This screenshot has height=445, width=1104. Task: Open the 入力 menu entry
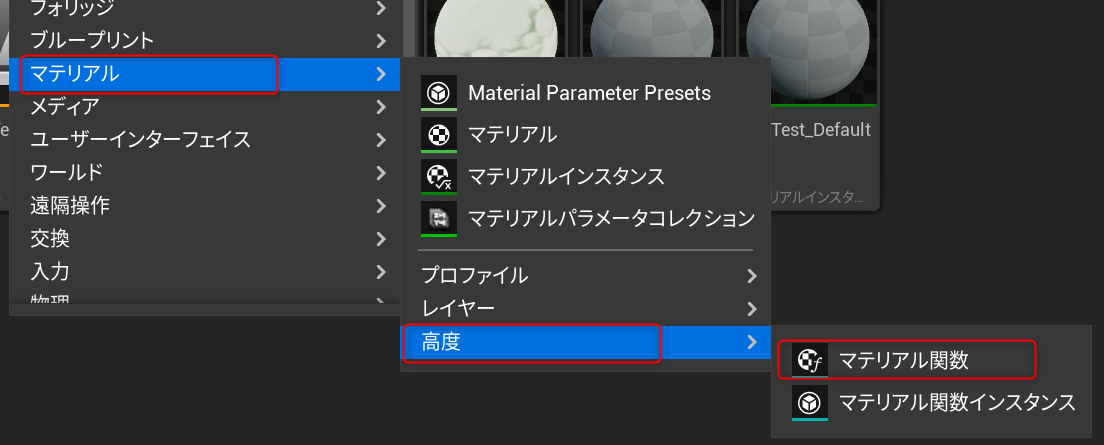(206, 272)
